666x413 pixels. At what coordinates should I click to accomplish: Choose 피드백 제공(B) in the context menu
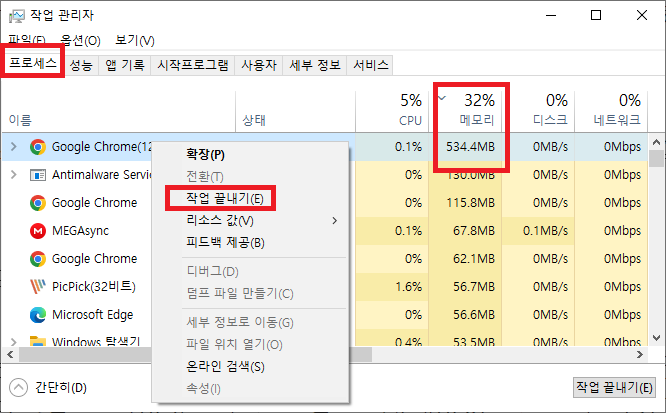coord(251,243)
